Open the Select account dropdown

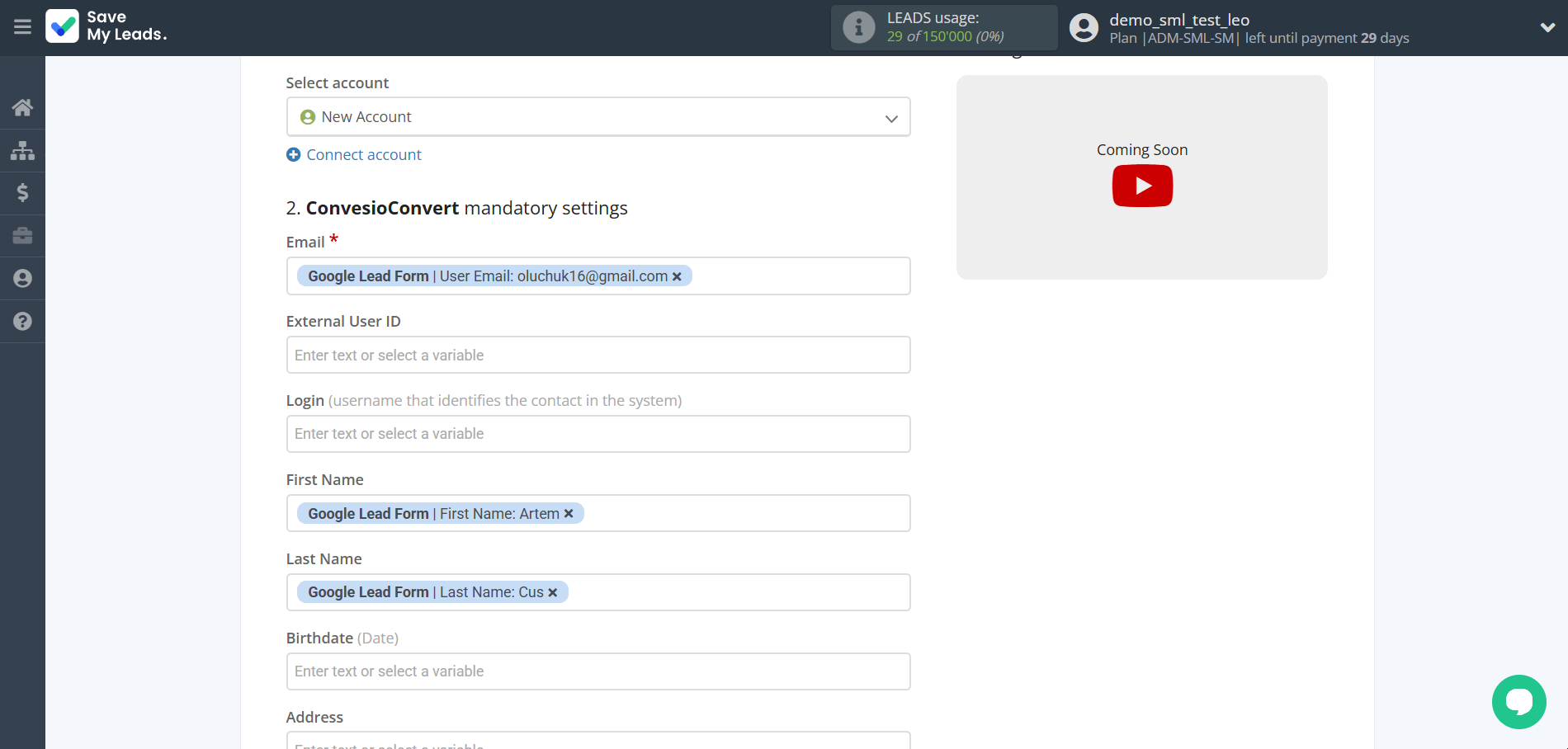click(598, 117)
